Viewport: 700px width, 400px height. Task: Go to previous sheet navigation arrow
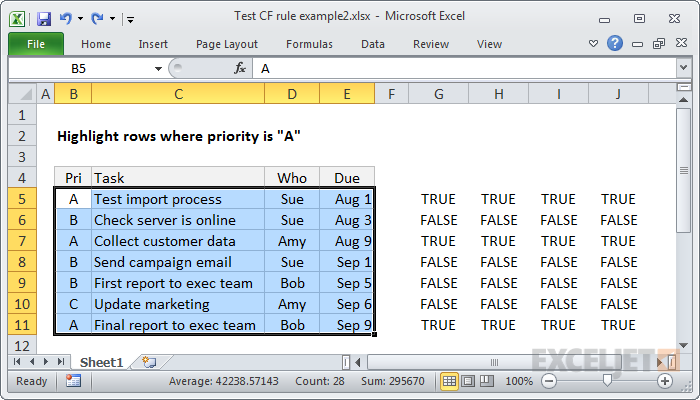pyautogui.click(x=32, y=362)
